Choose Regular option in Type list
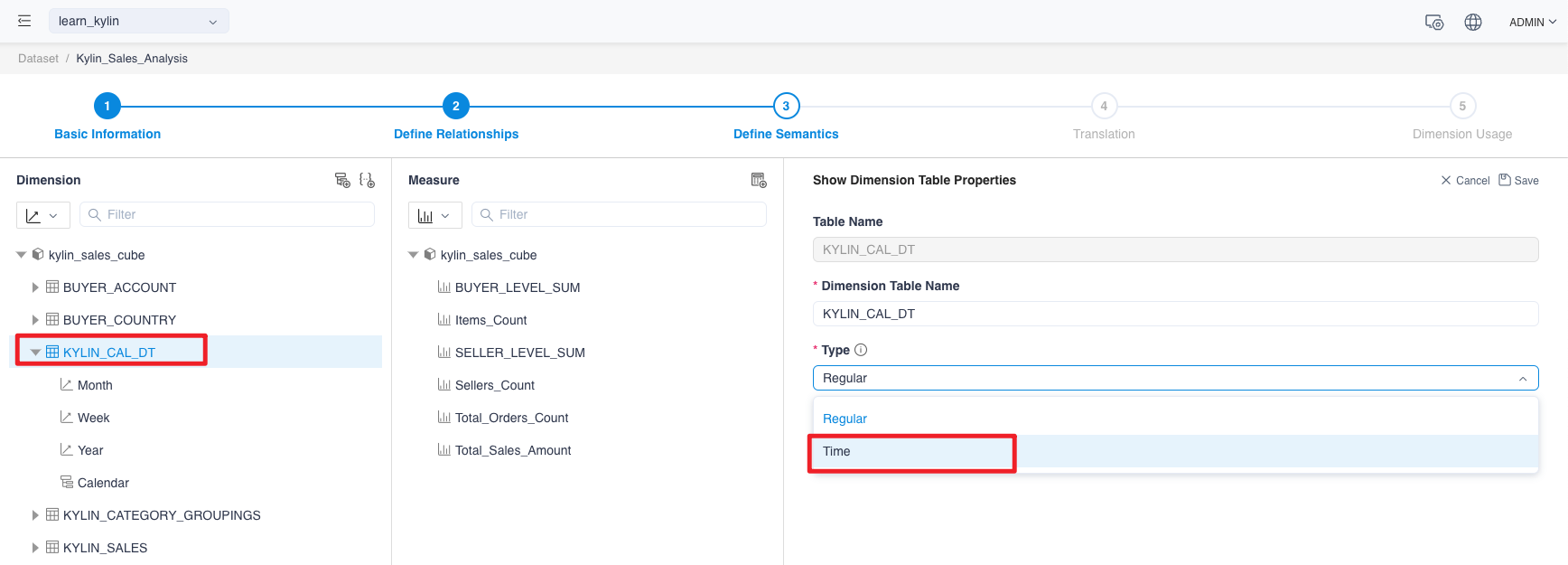 [845, 419]
